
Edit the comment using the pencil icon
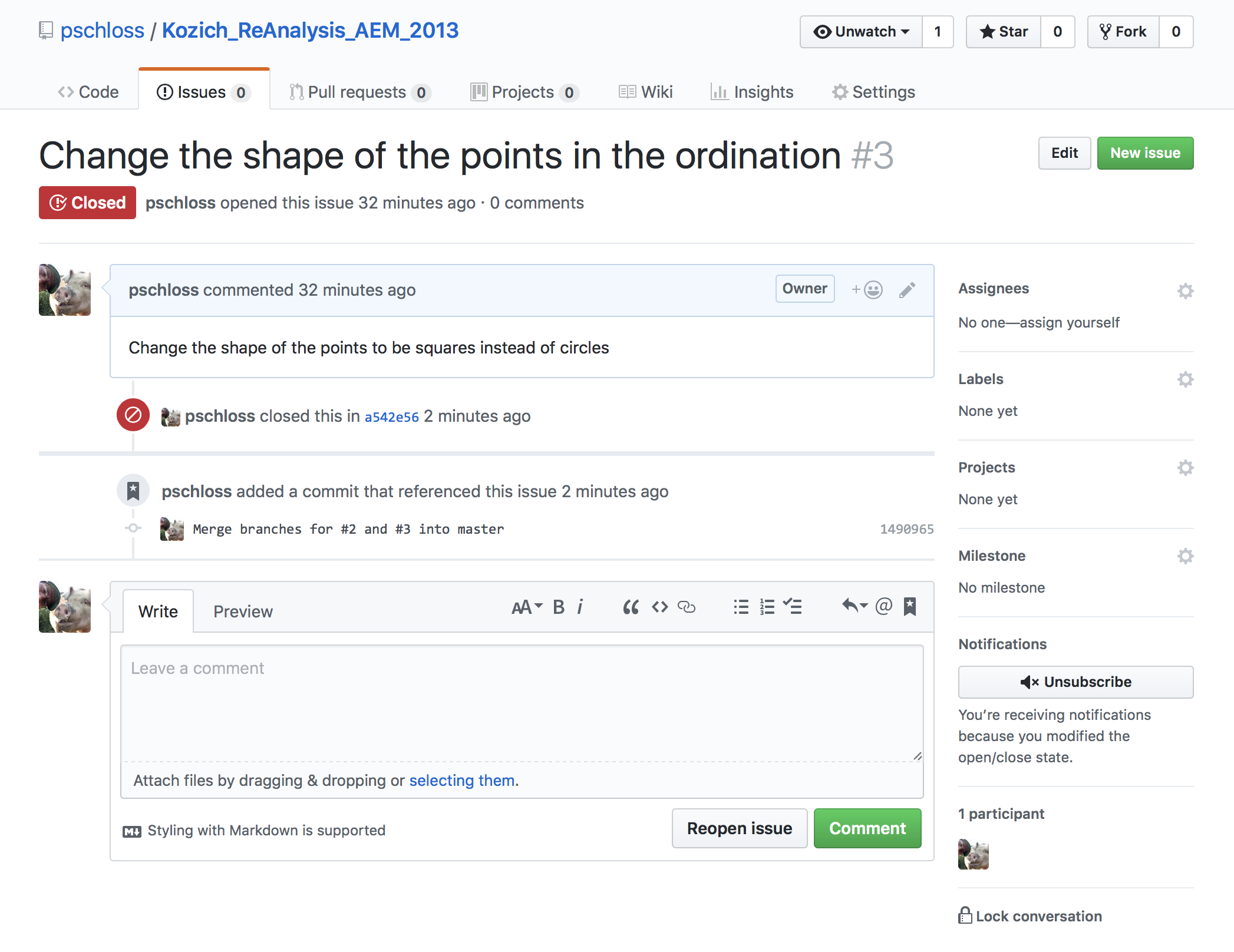(x=907, y=290)
